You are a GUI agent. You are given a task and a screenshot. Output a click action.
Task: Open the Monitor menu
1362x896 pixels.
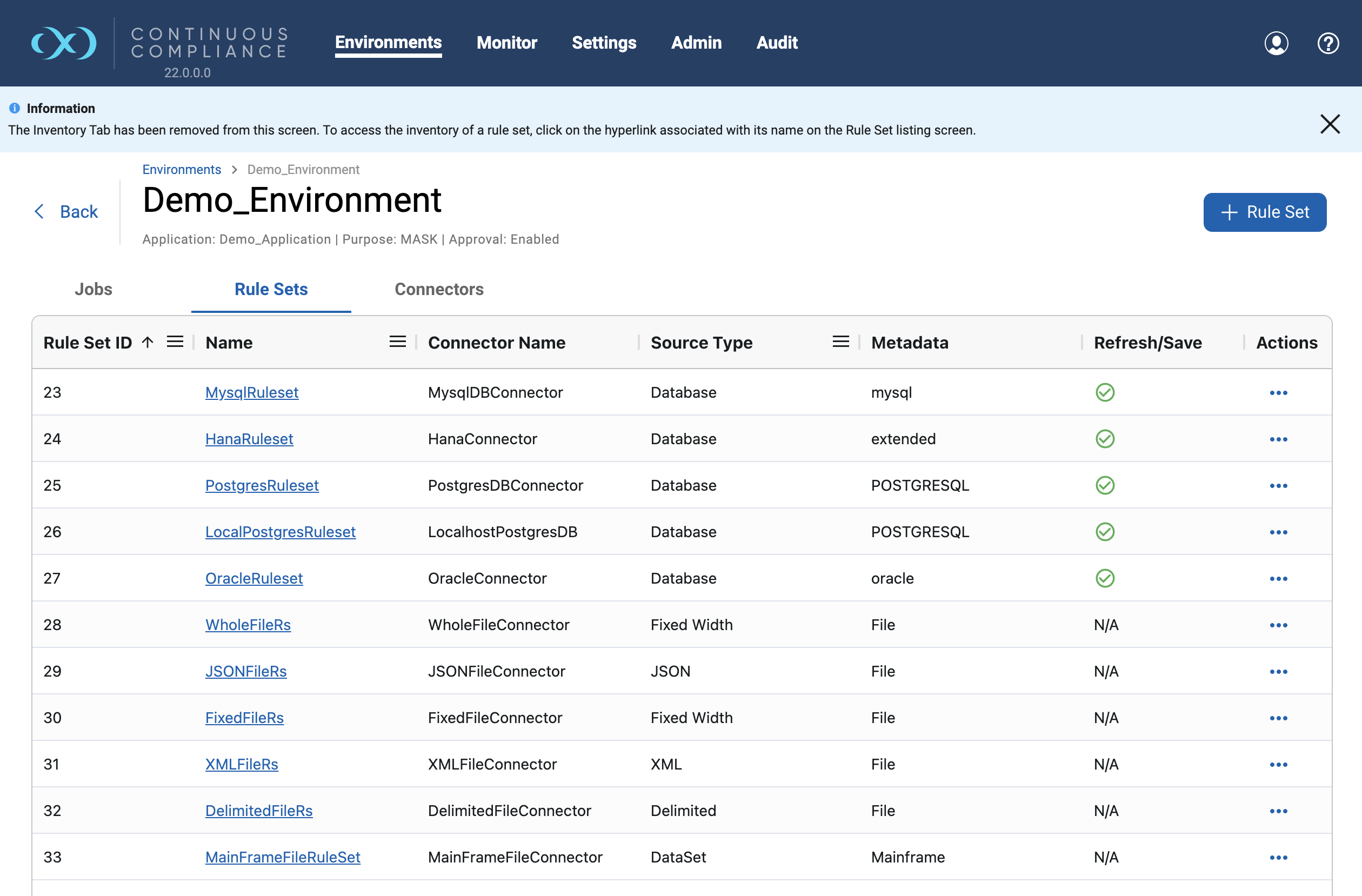pyautogui.click(x=506, y=42)
